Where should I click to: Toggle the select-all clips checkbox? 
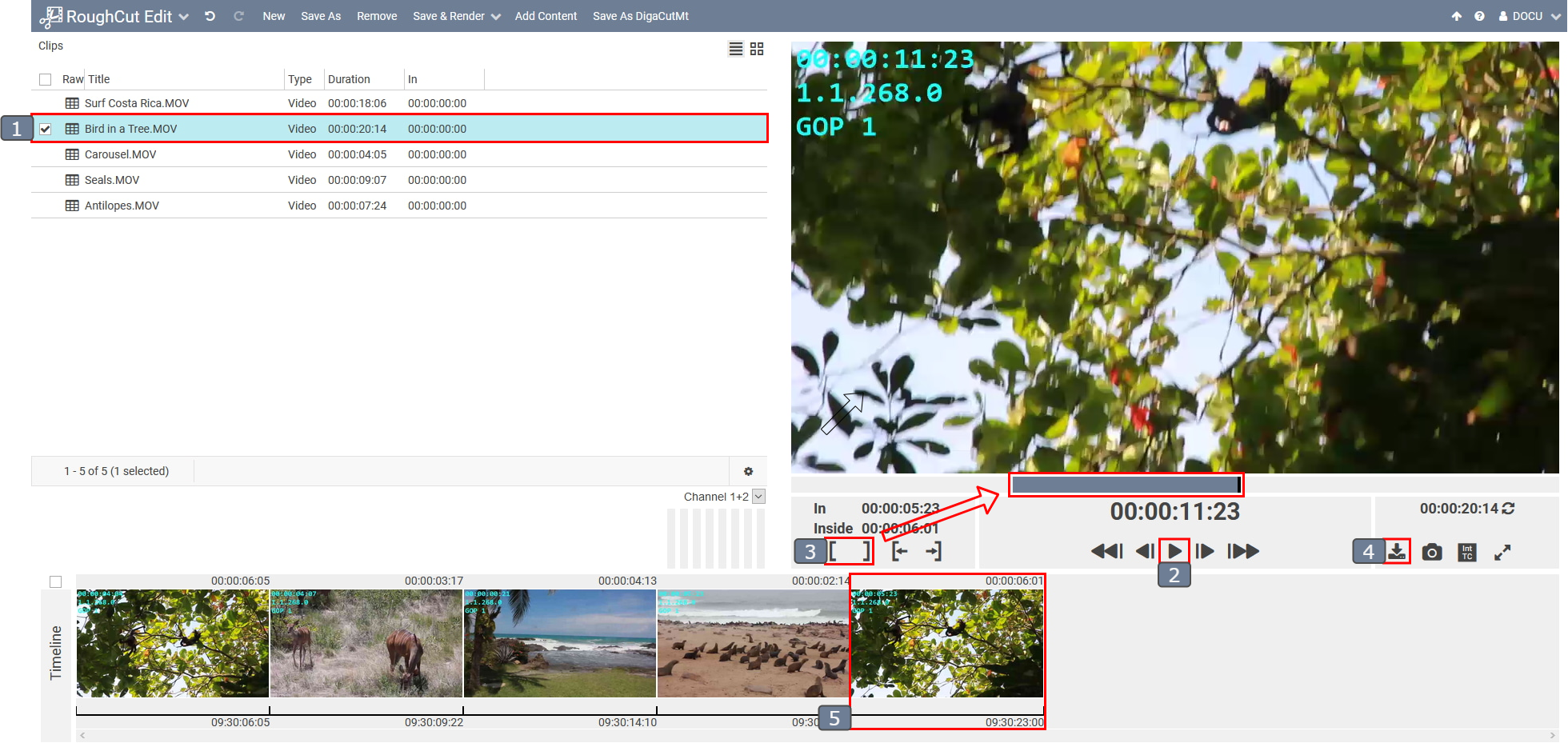tap(46, 79)
